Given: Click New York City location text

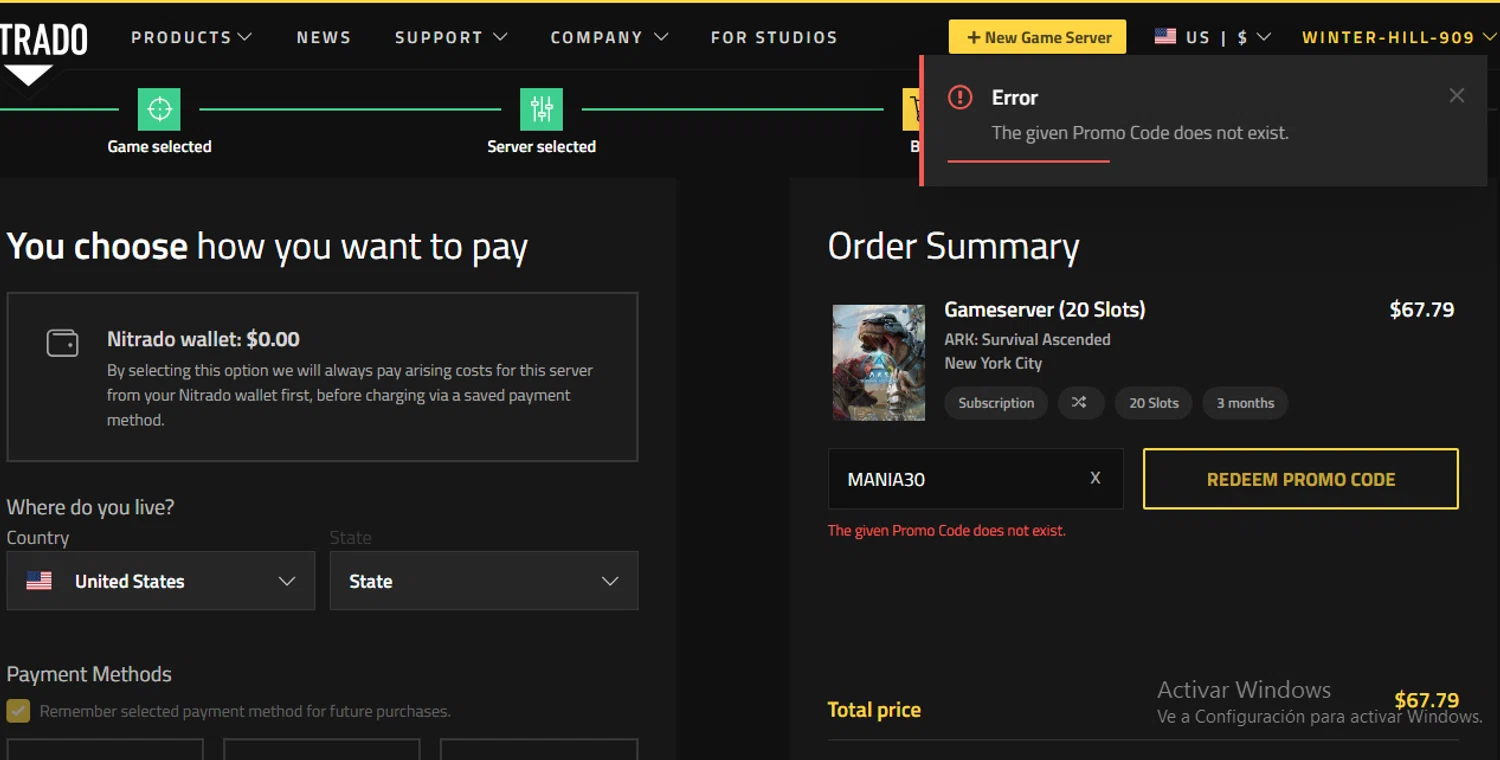Looking at the screenshot, I should [993, 363].
